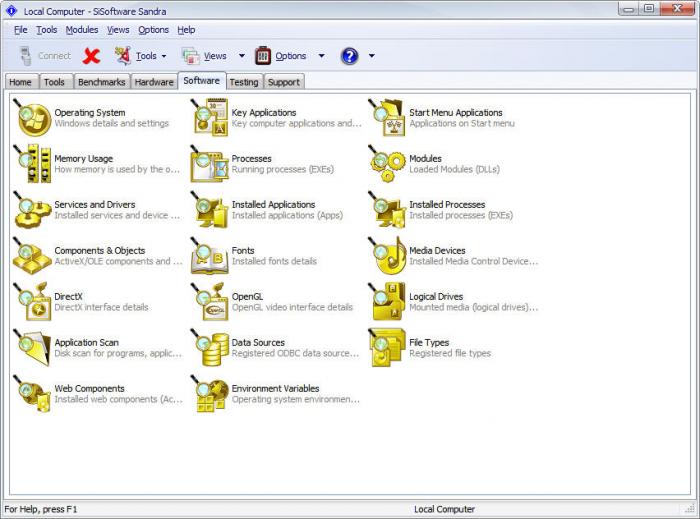Switch to the Testing tab

[244, 82]
